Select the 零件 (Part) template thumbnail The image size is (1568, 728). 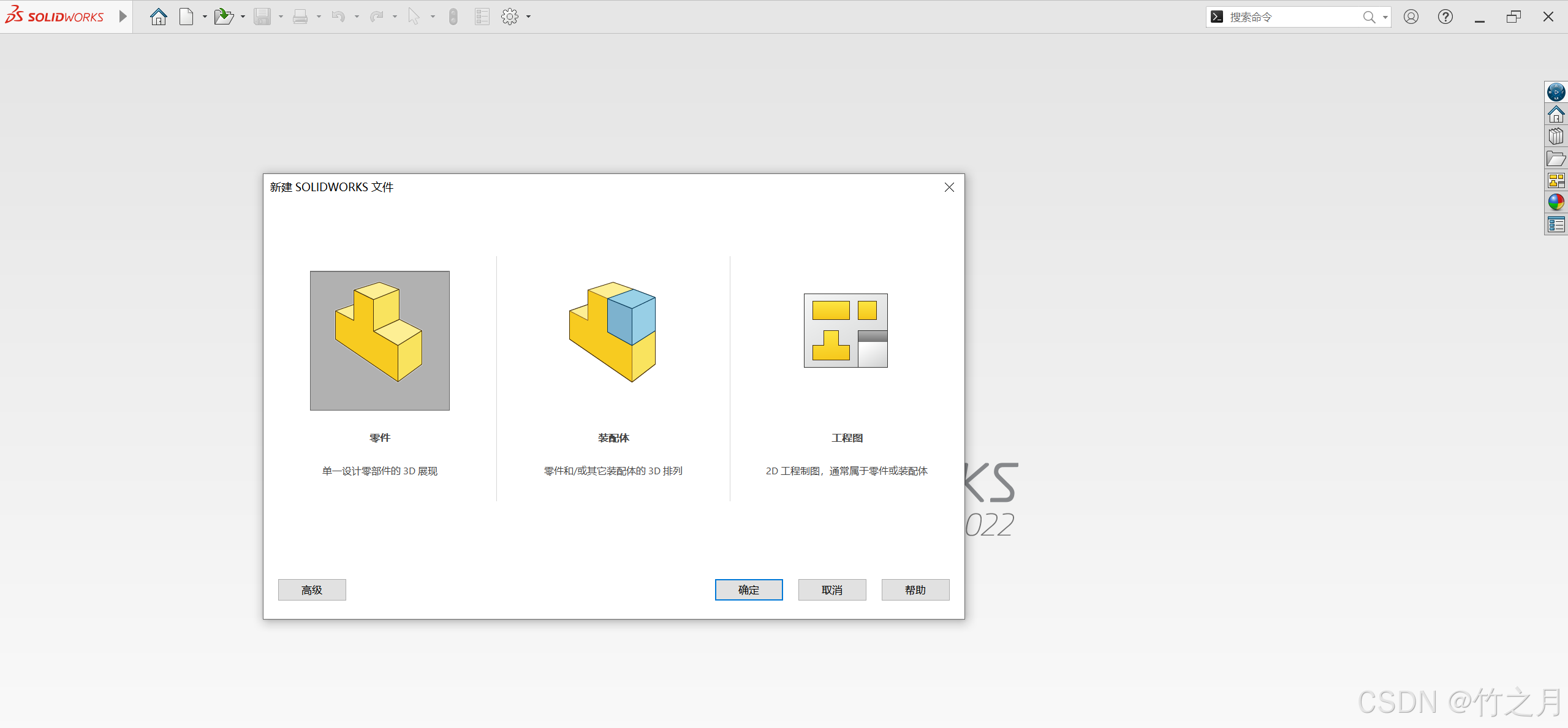(379, 341)
